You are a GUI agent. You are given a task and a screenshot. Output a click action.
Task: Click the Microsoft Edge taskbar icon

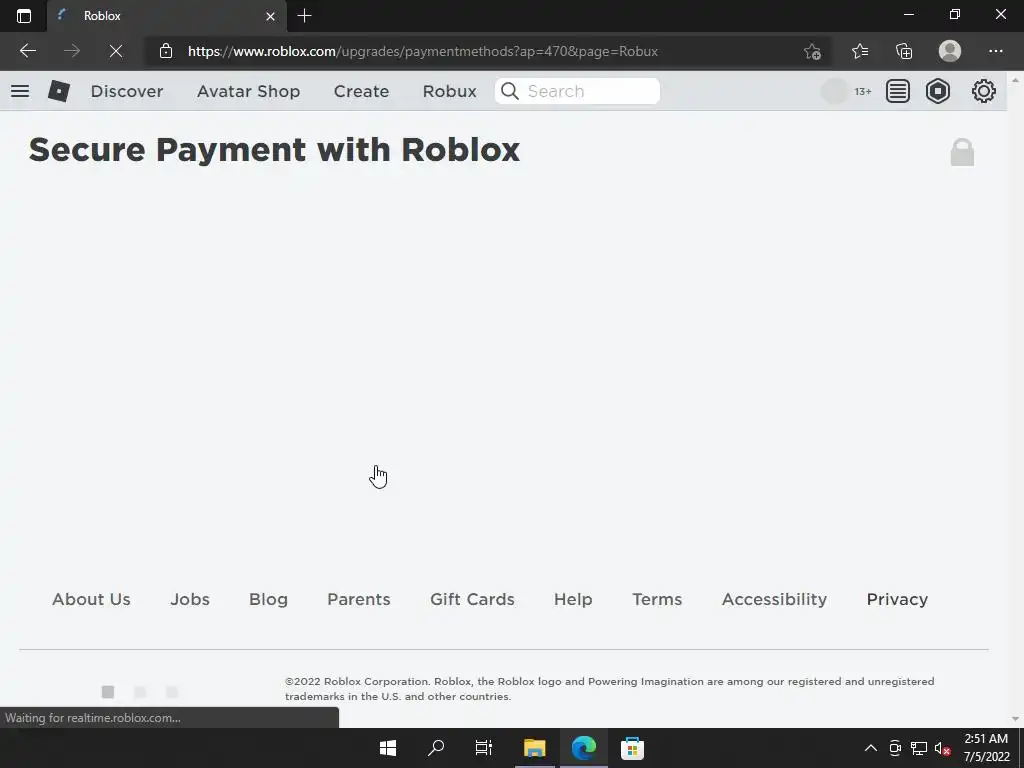click(x=584, y=748)
